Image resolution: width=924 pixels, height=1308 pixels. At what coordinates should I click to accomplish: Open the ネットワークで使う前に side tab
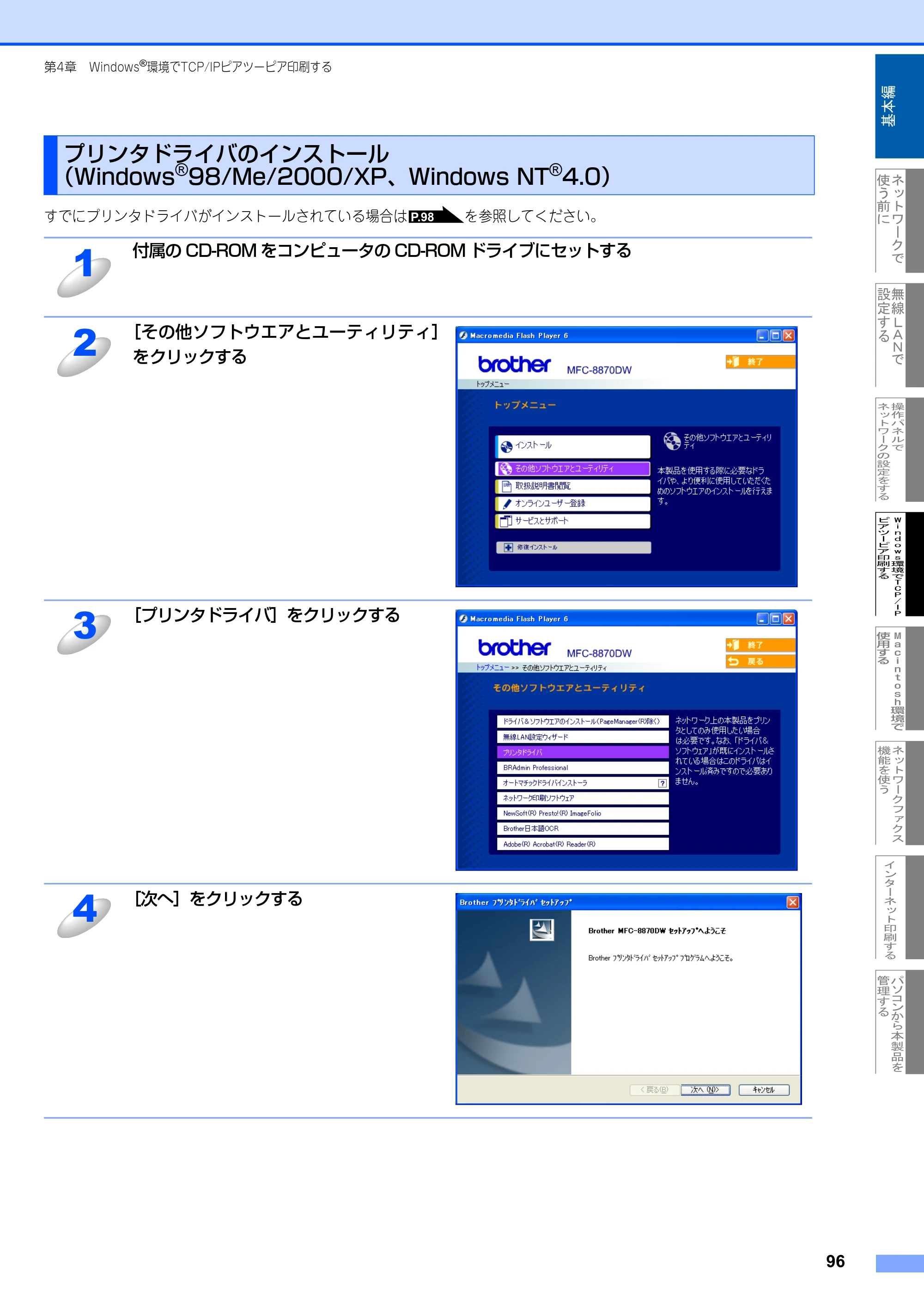(899, 220)
